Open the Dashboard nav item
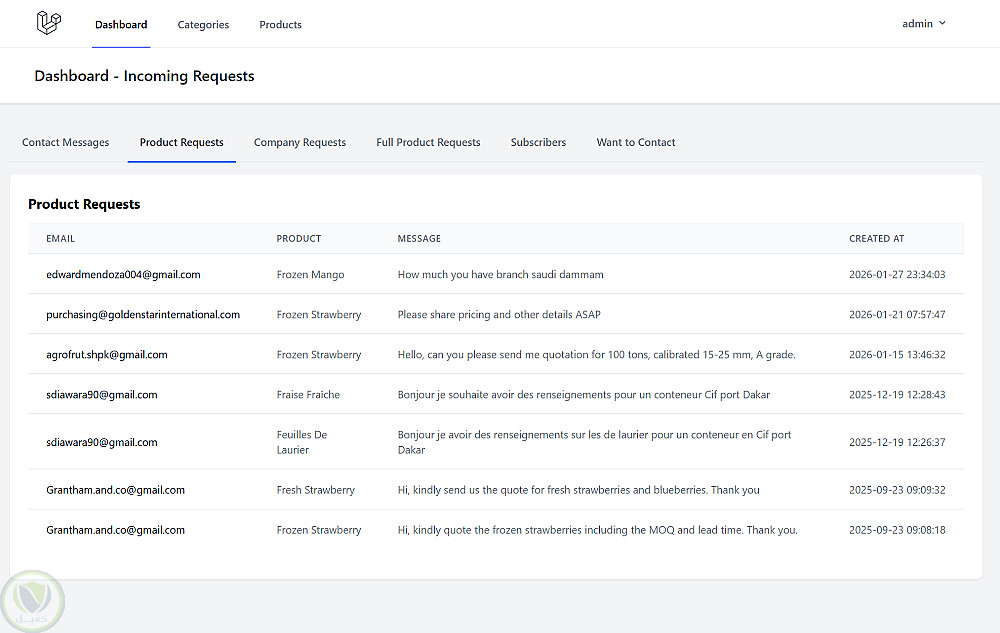The width and height of the screenshot is (1000, 633). 121,25
